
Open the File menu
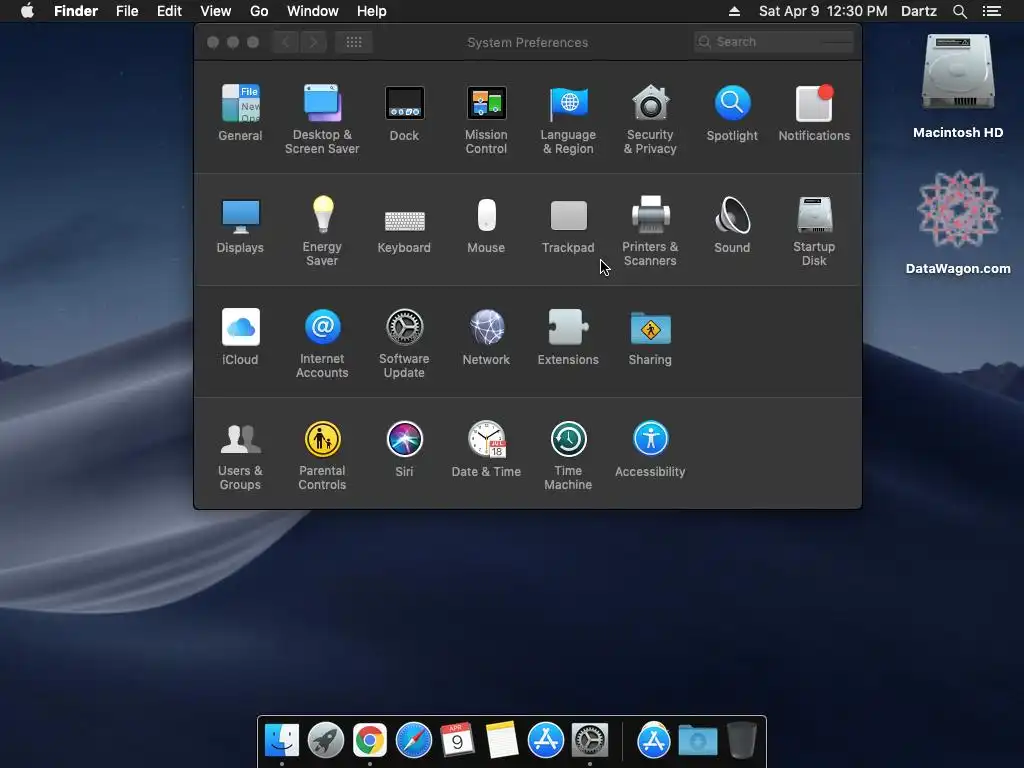pos(127,11)
